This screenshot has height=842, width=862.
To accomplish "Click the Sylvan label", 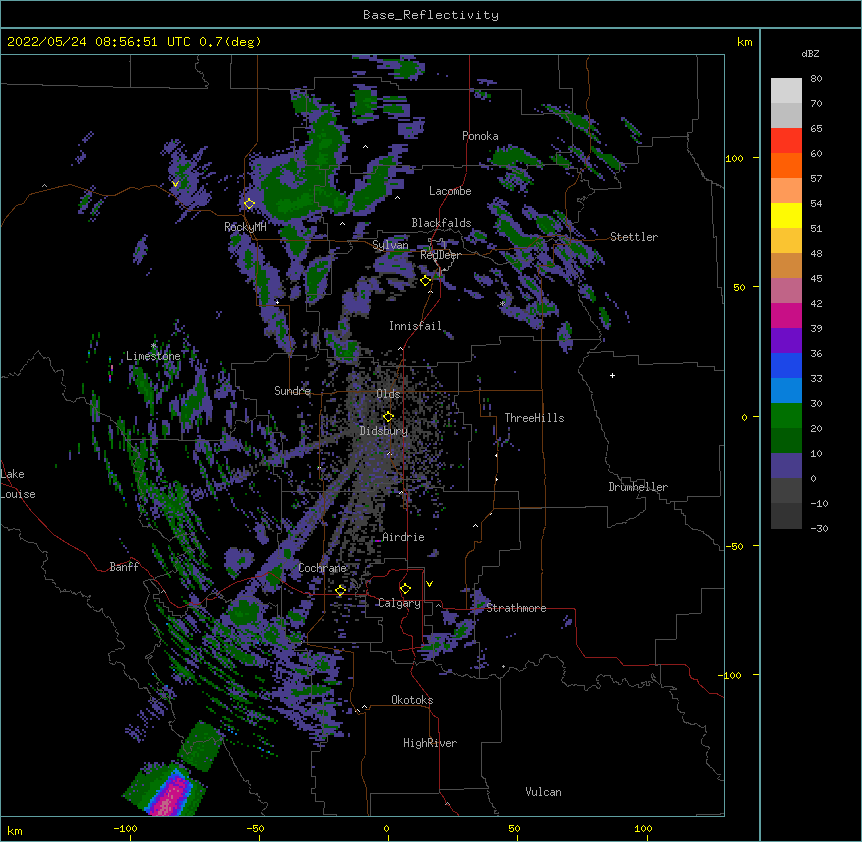I will click(390, 245).
